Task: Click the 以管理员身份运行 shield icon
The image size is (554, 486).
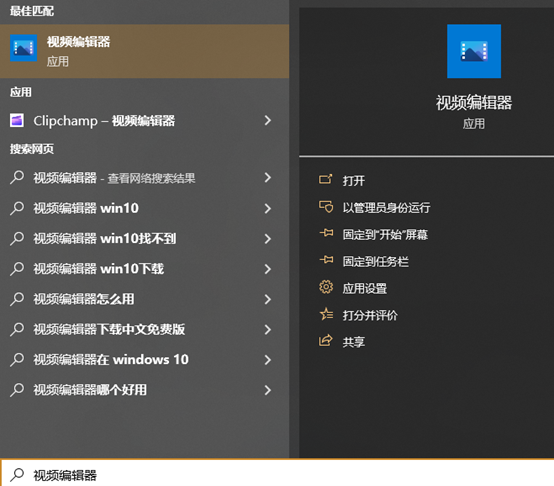Action: 326,206
